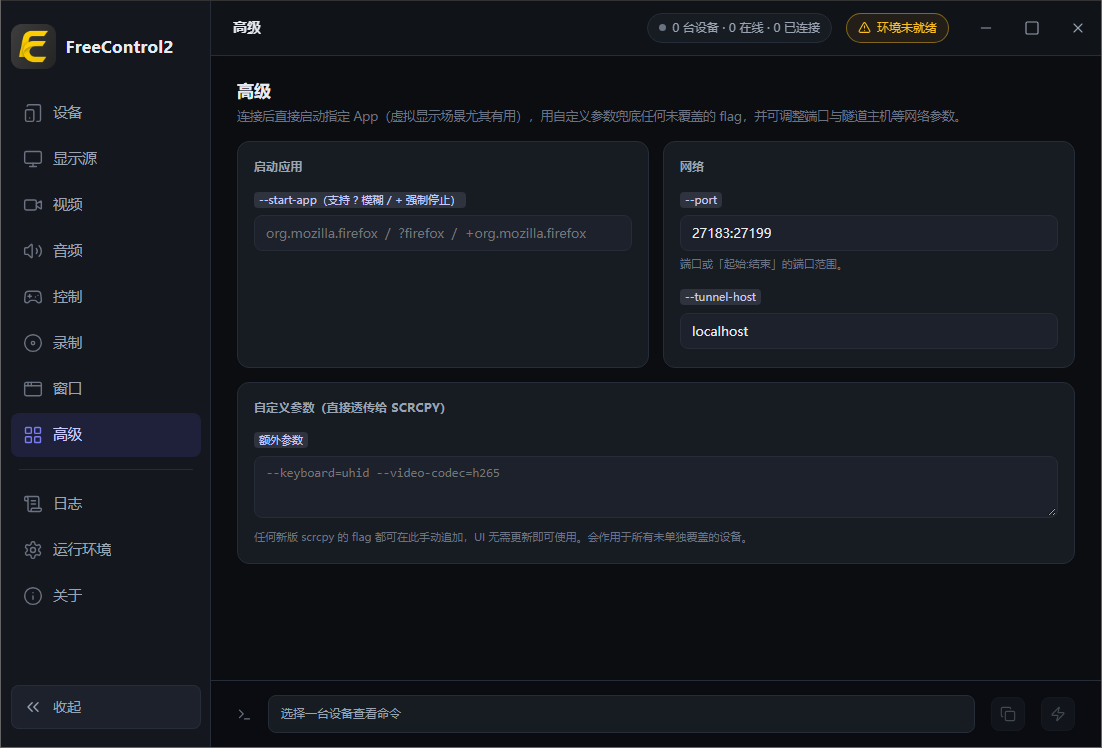Open the 日志 log page

pos(106,503)
